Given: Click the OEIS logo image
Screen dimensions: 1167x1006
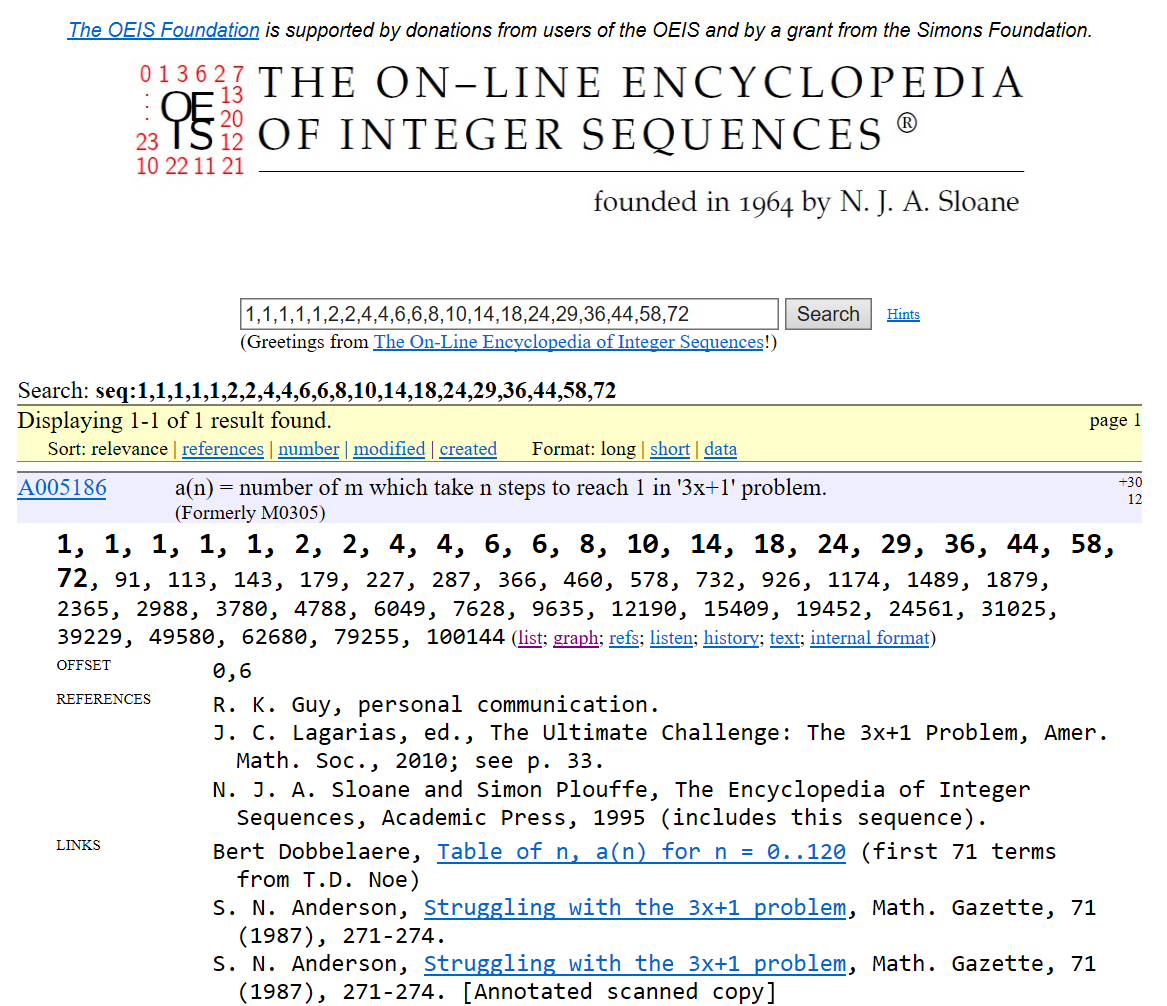Looking at the screenshot, I should pos(191,121).
